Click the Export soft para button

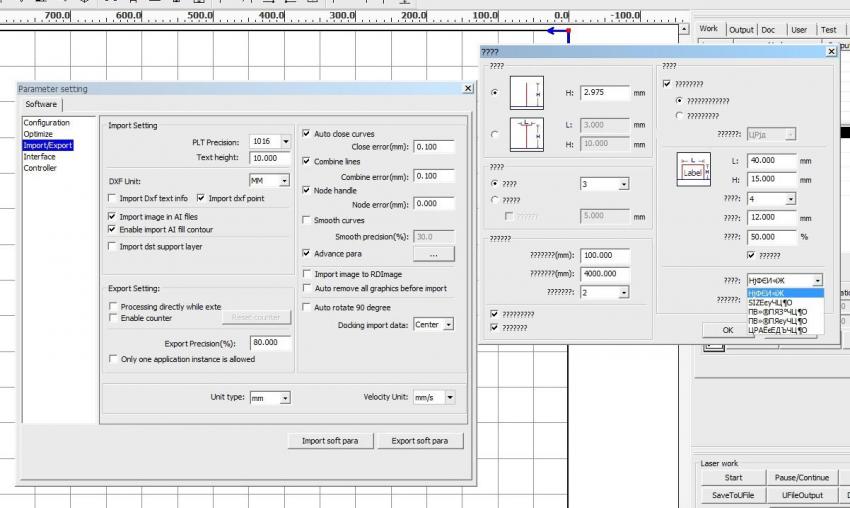pos(419,441)
